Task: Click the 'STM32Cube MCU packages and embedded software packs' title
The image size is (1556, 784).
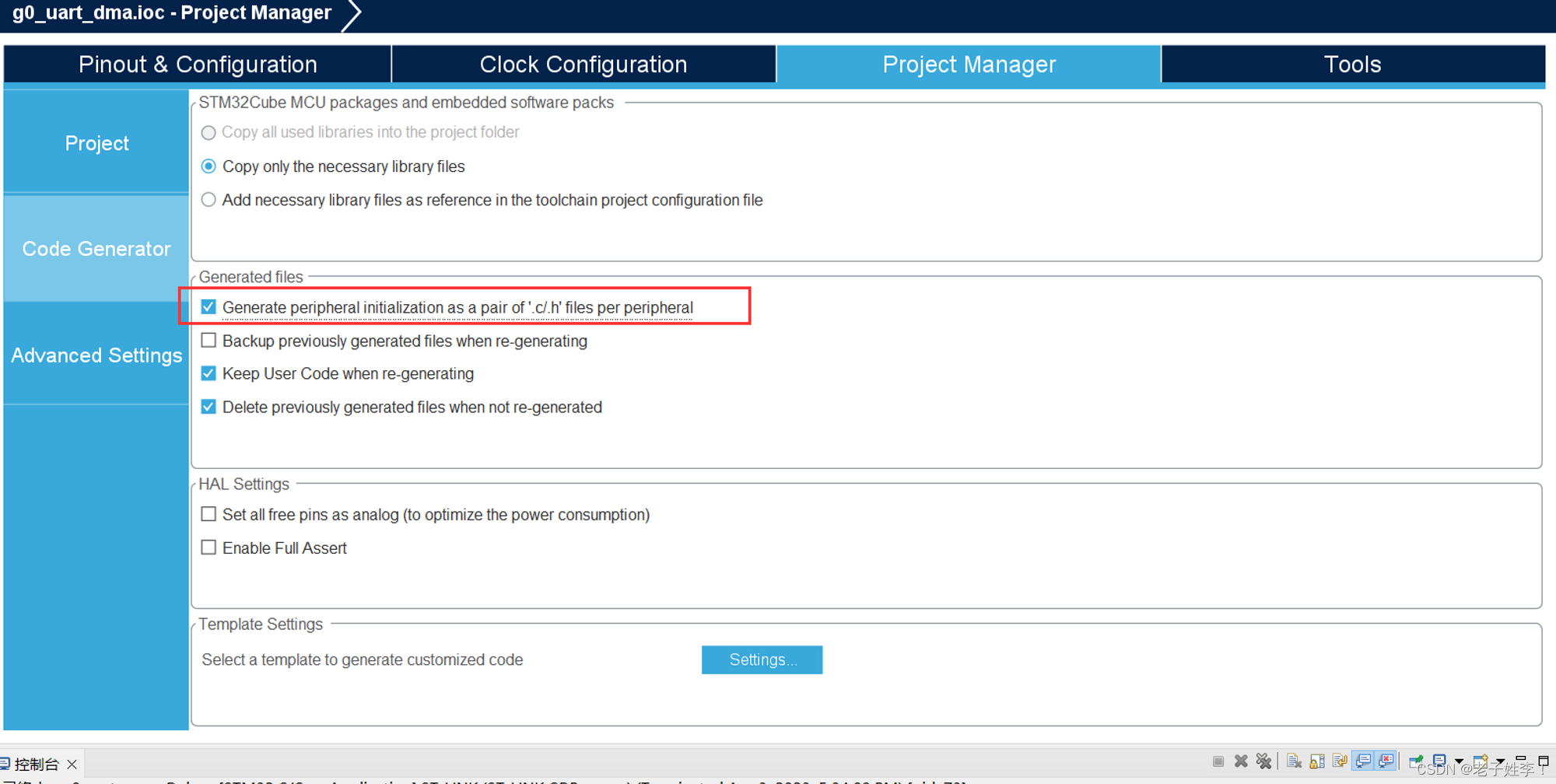Action: pyautogui.click(x=406, y=103)
